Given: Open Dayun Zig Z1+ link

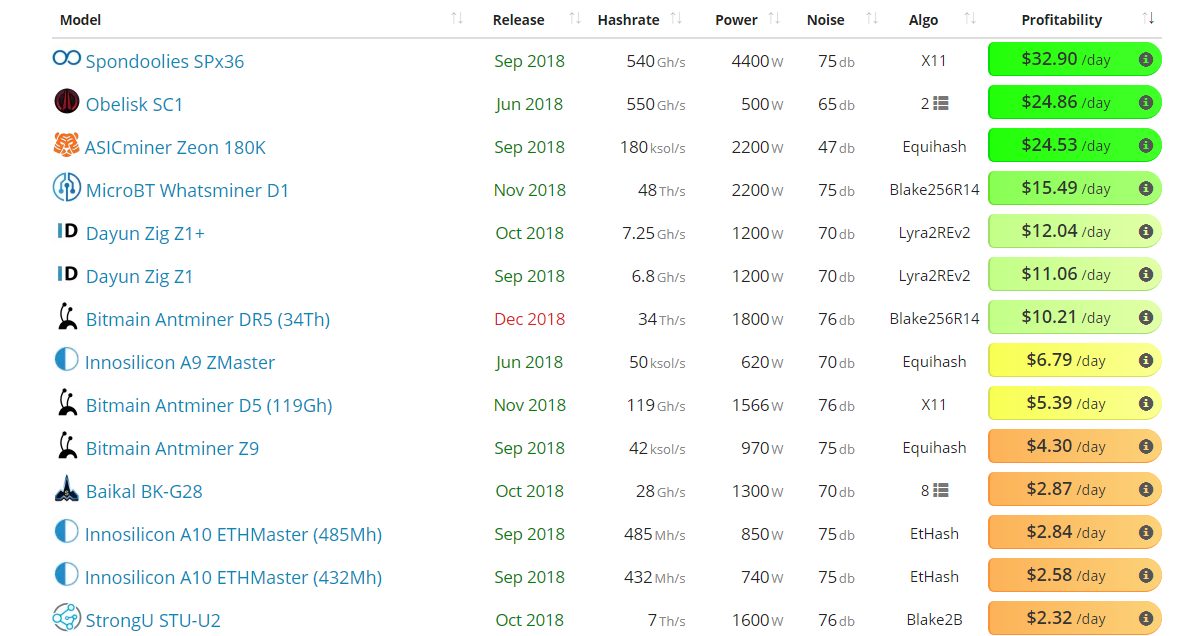Looking at the screenshot, I should pyautogui.click(x=145, y=234).
